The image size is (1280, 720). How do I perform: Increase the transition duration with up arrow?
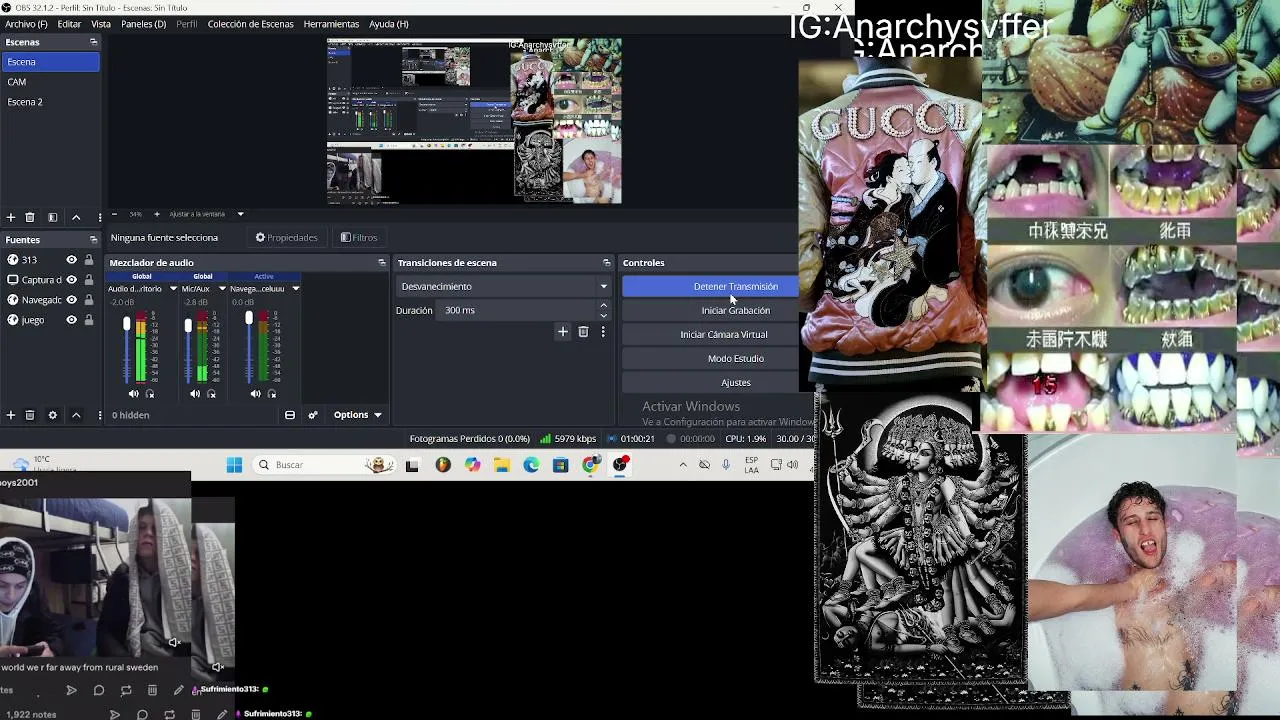[603, 305]
